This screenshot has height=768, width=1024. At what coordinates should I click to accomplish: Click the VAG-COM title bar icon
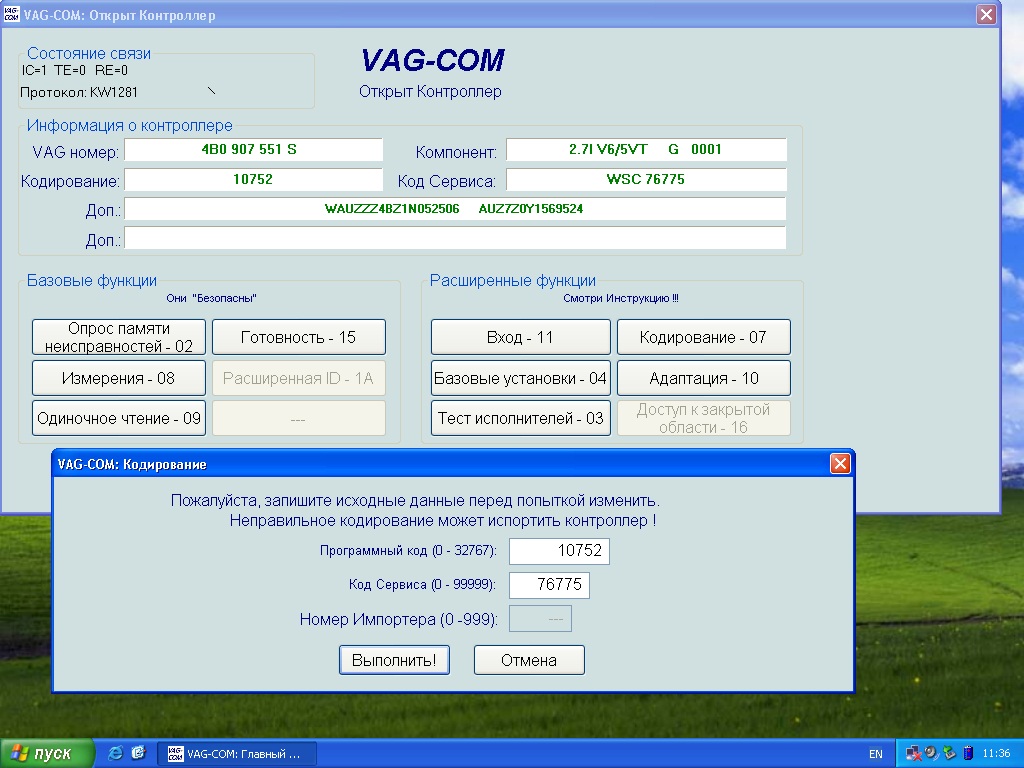(x=11, y=15)
